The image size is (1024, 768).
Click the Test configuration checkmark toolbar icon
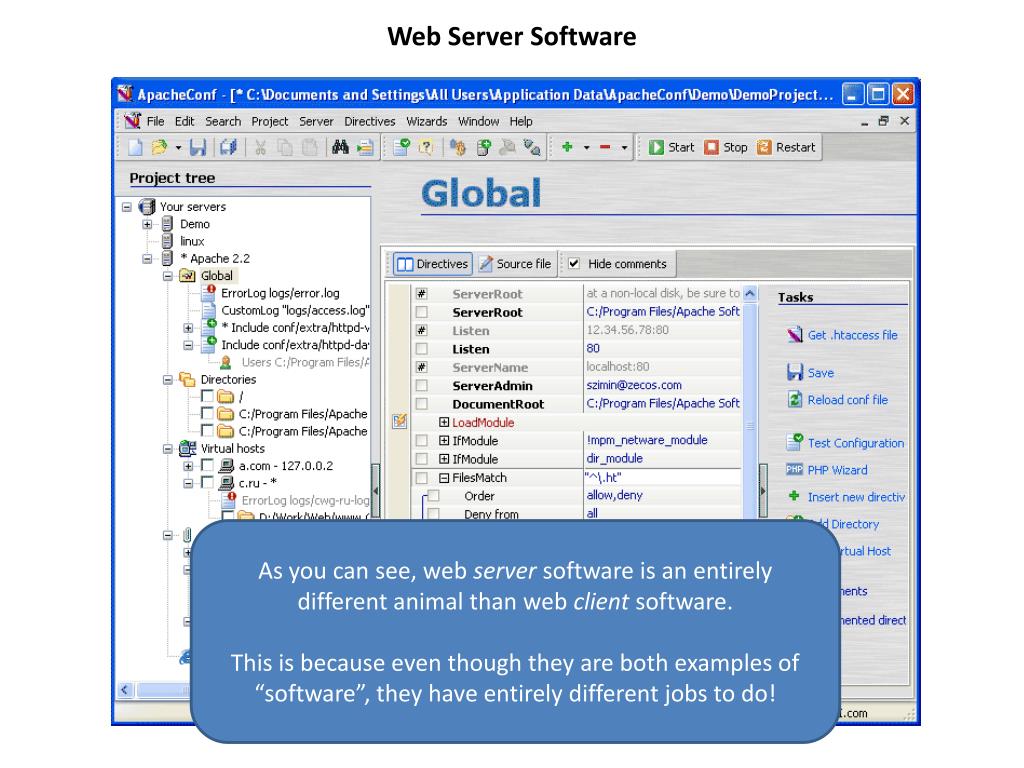pos(402,148)
